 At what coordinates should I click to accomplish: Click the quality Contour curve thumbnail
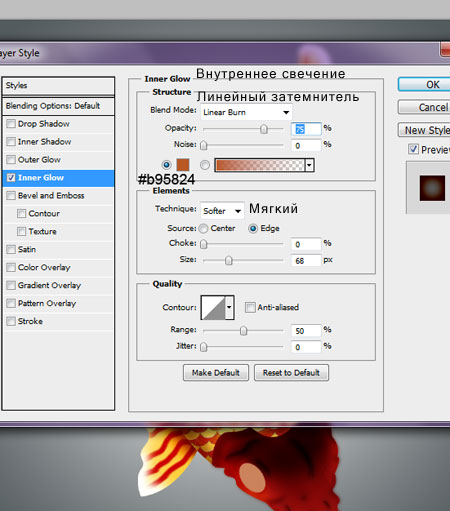click(x=213, y=307)
